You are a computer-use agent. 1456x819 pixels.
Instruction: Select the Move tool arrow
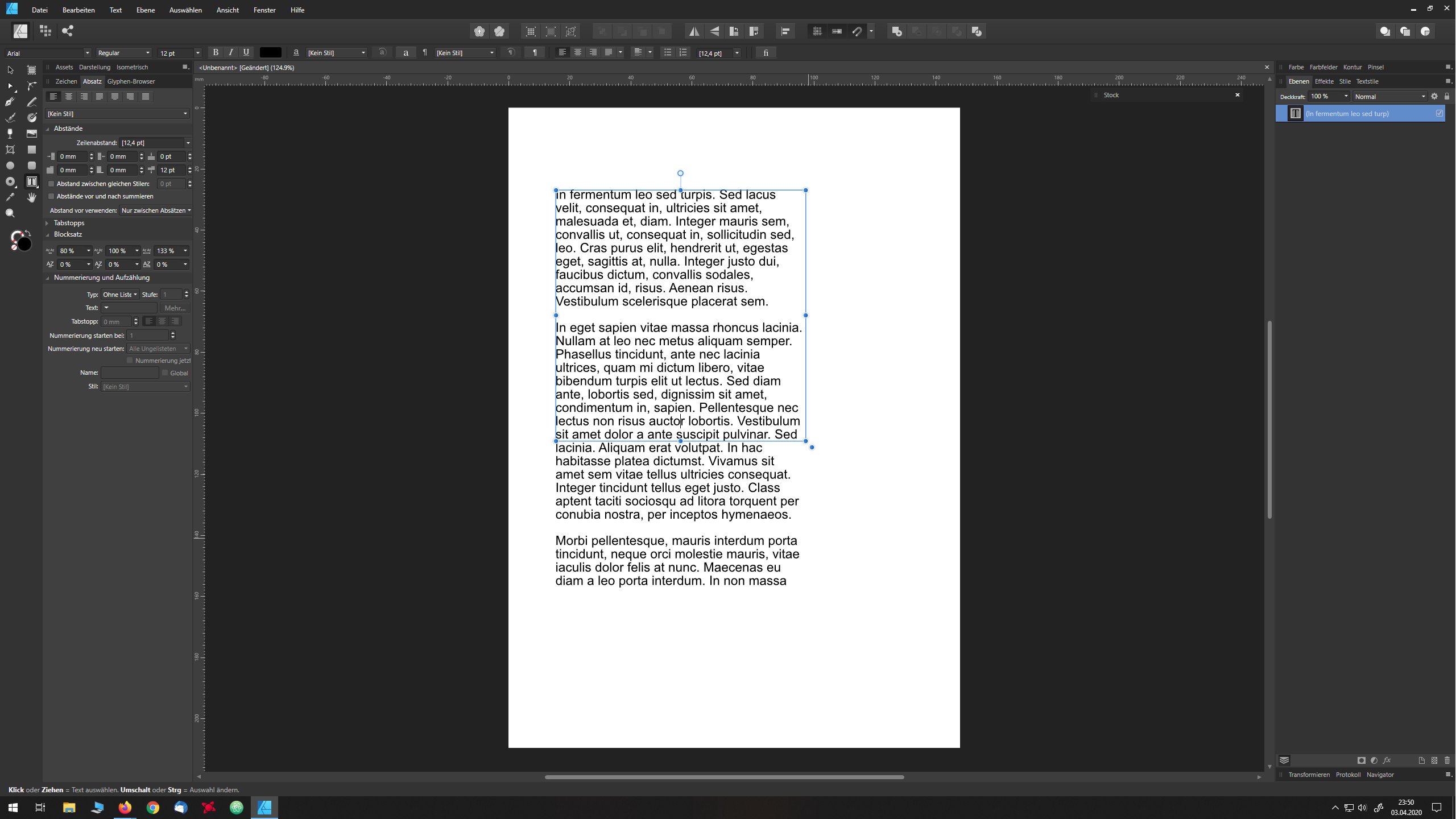[10, 70]
